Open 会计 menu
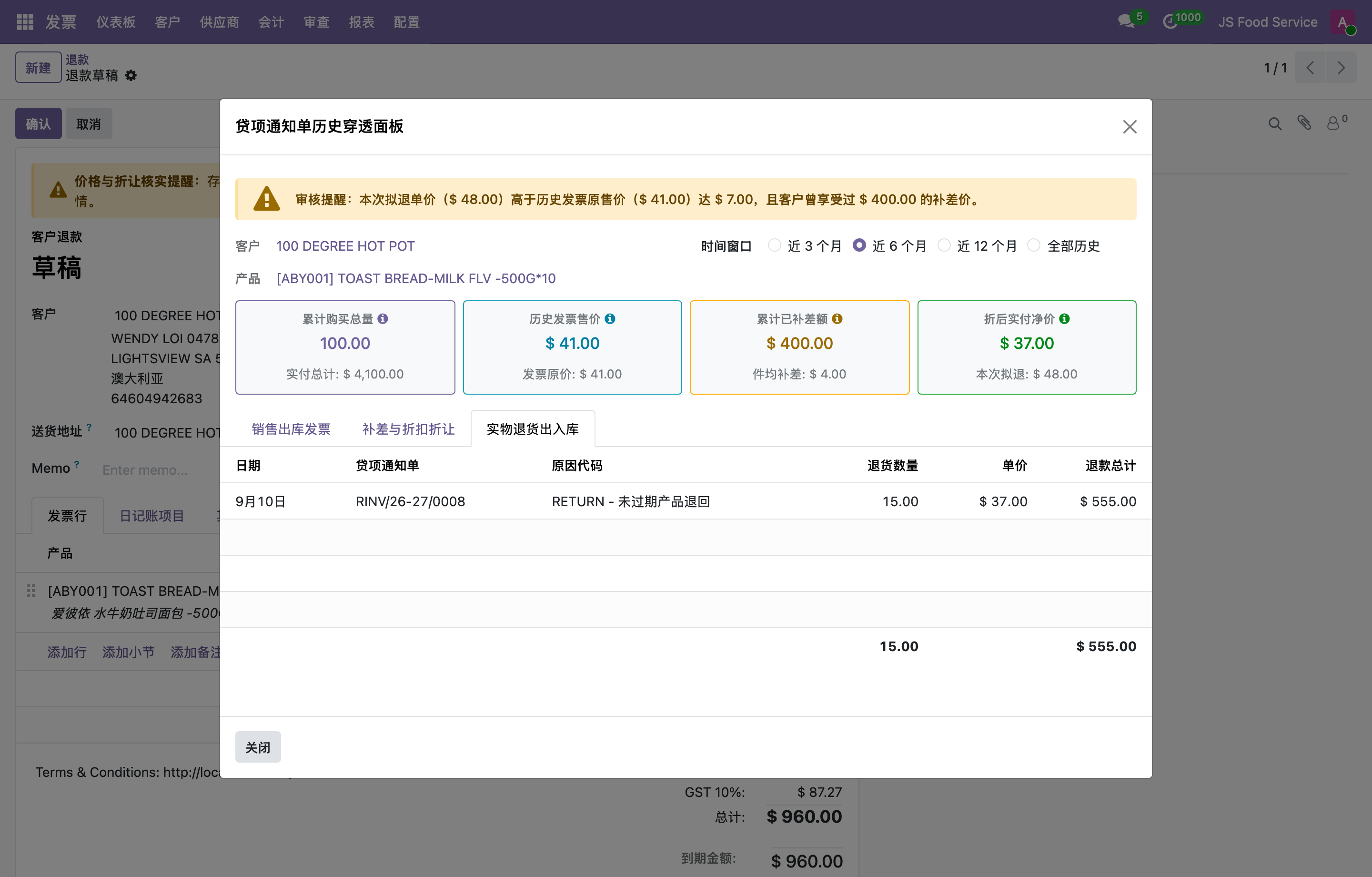The height and width of the screenshot is (877, 1372). 271,21
